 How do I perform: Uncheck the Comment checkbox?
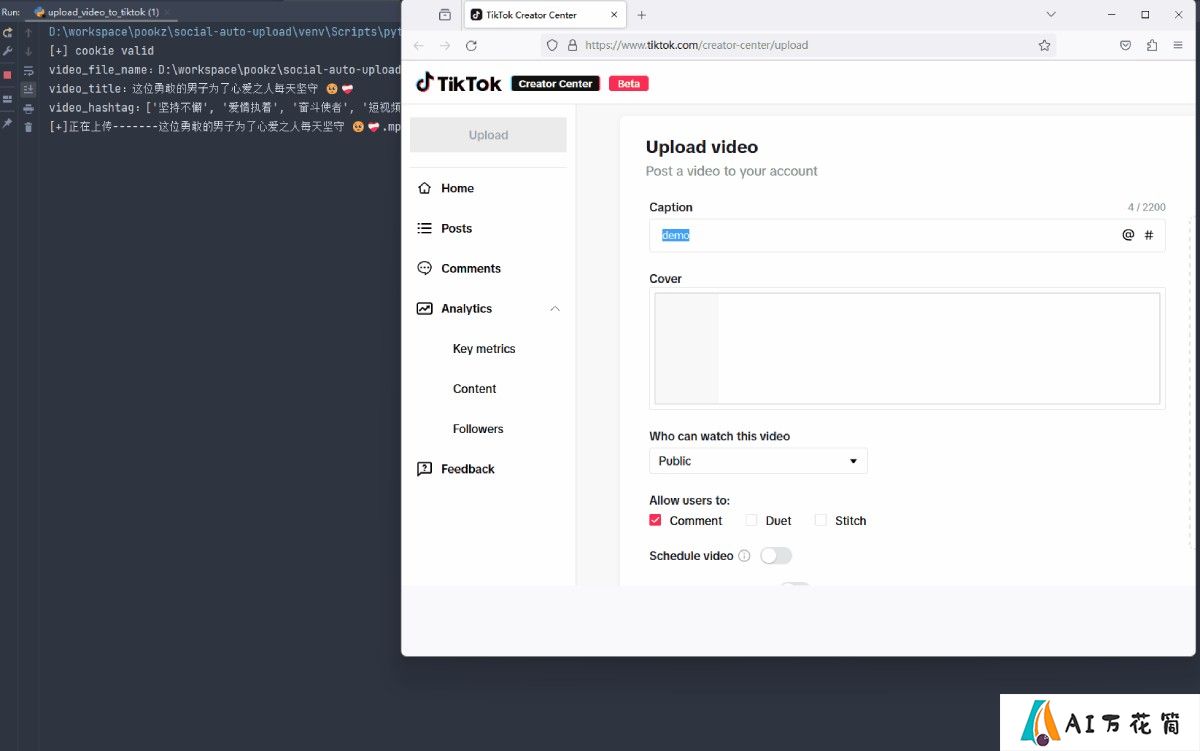pos(655,520)
